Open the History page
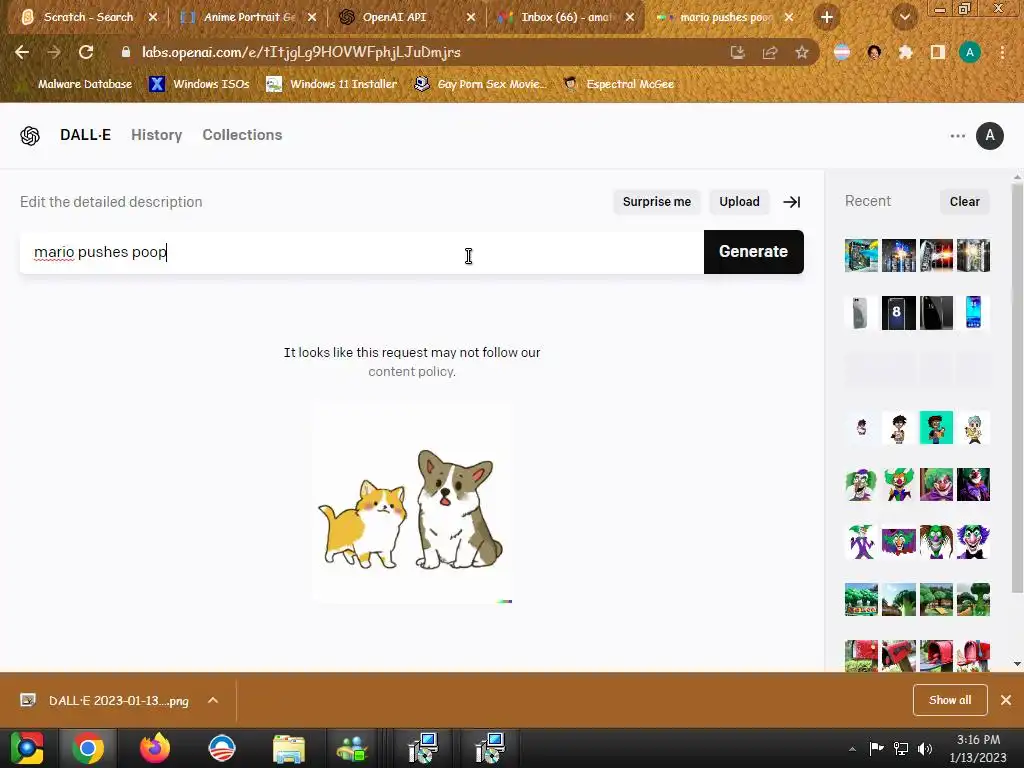Screen dimensions: 1024x768 (x=157, y=135)
